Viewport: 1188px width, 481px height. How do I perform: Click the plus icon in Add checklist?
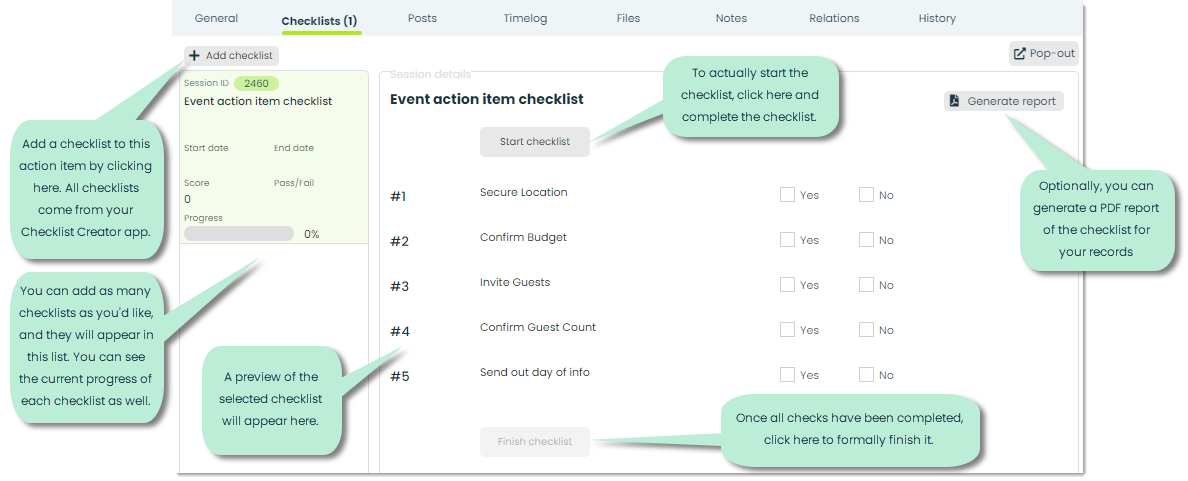195,55
